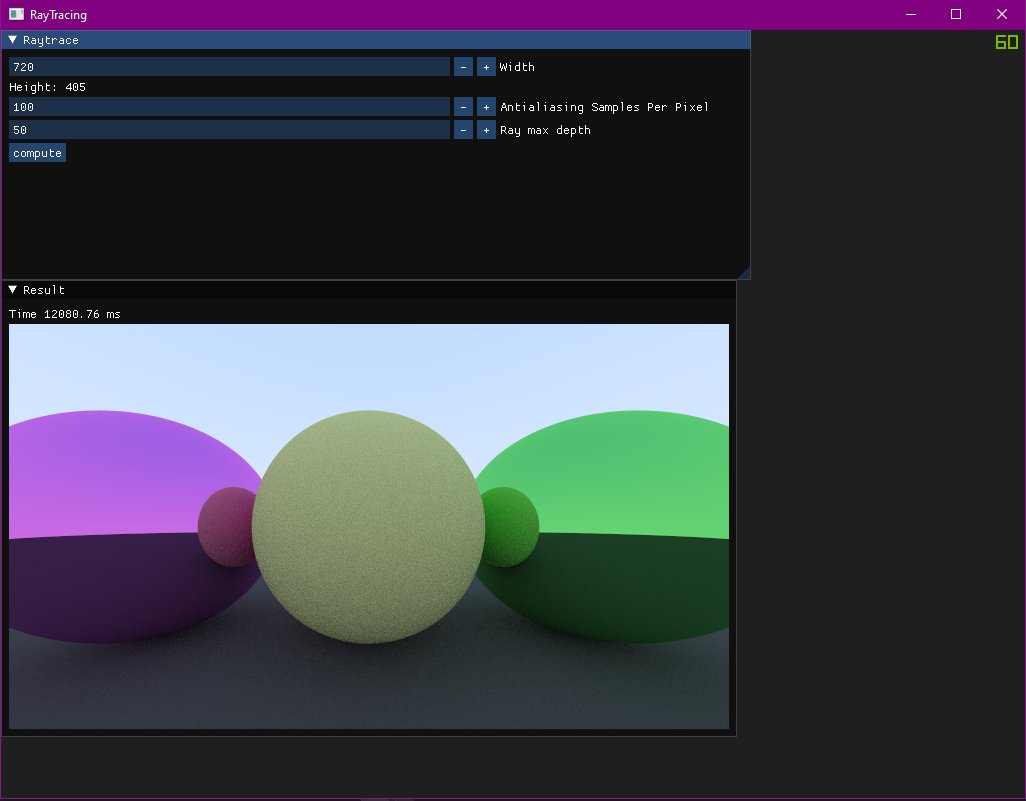Image resolution: width=1026 pixels, height=801 pixels.
Task: Click the 'Time 12080.76 ms' text
Action: (x=65, y=314)
